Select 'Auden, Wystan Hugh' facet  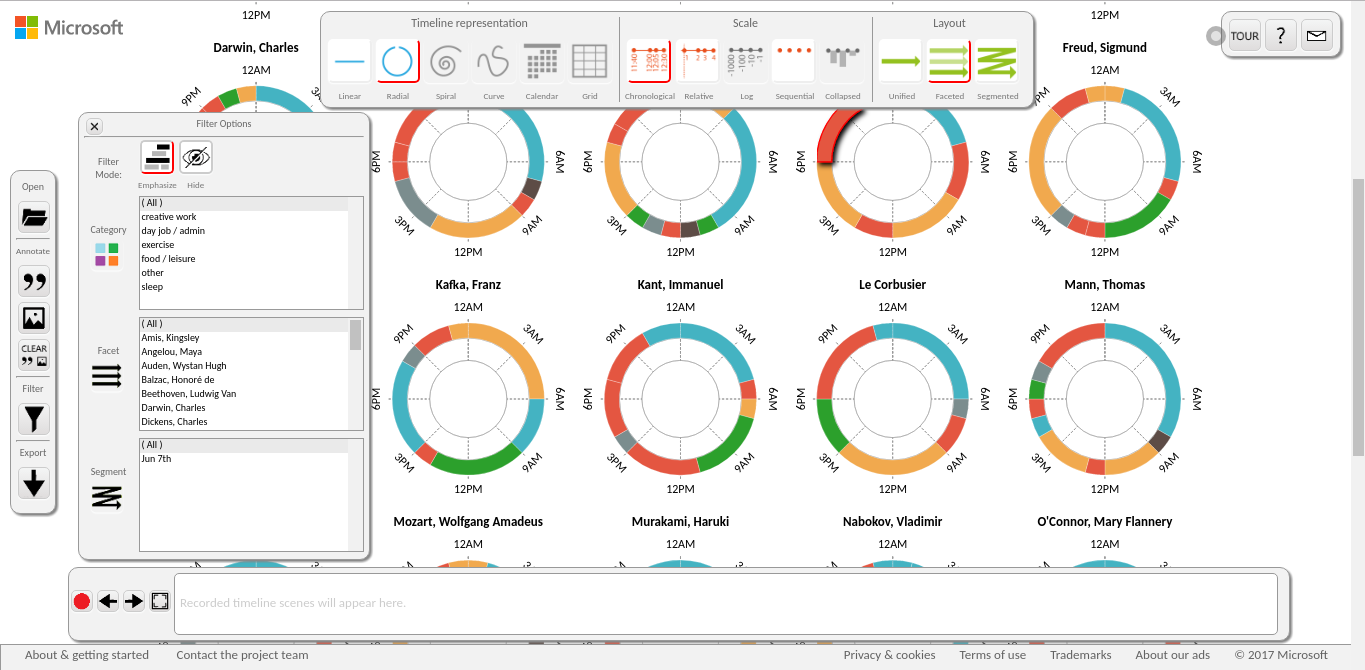coord(244,366)
